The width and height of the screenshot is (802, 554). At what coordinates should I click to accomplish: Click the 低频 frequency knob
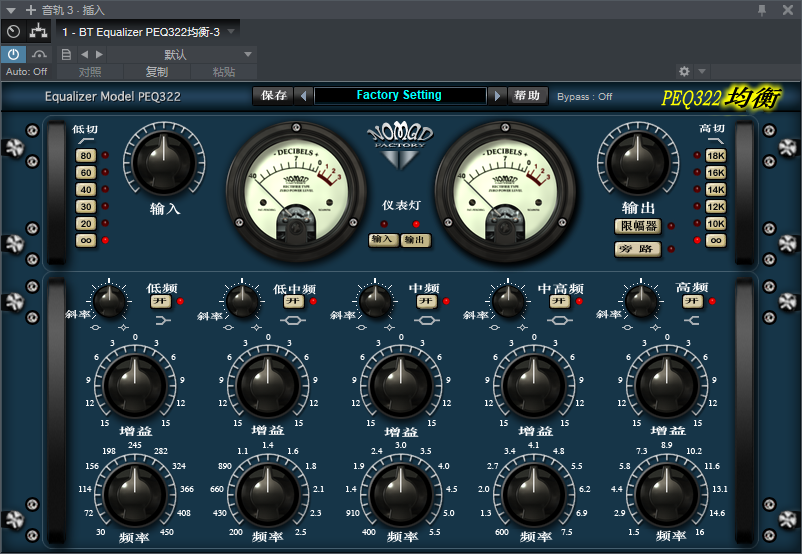point(135,495)
